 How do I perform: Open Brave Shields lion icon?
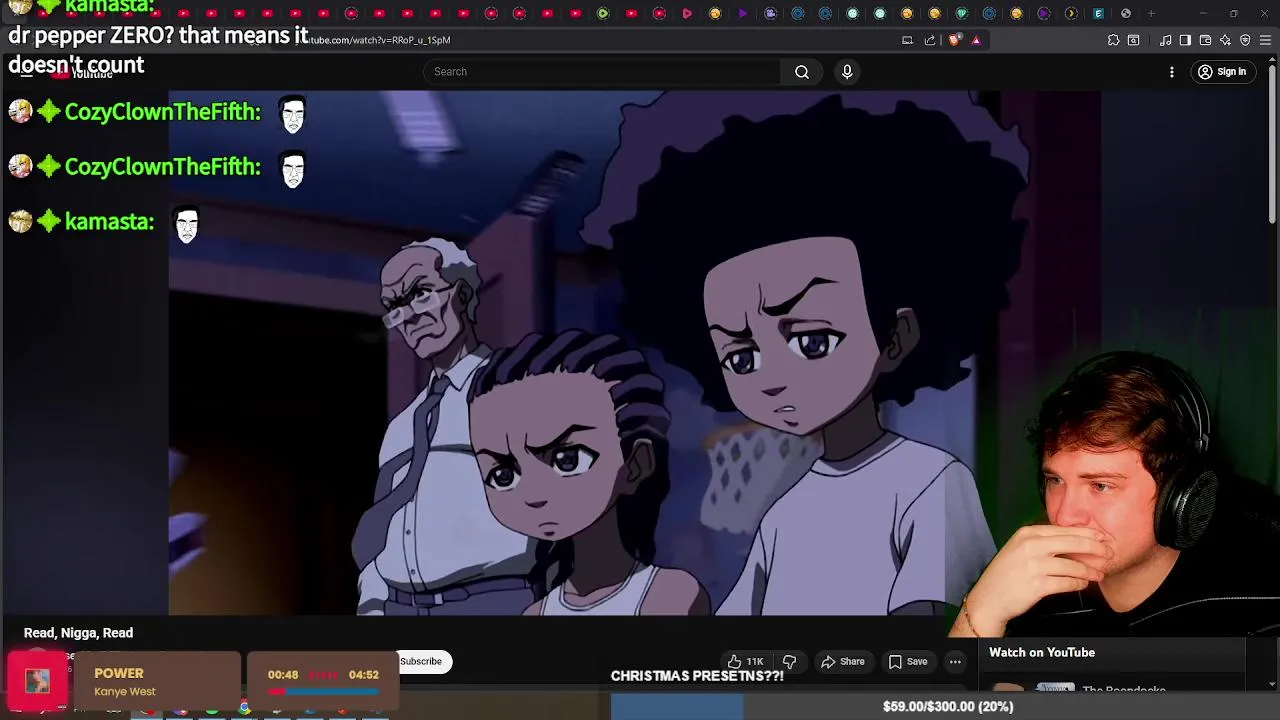pyautogui.click(x=954, y=40)
